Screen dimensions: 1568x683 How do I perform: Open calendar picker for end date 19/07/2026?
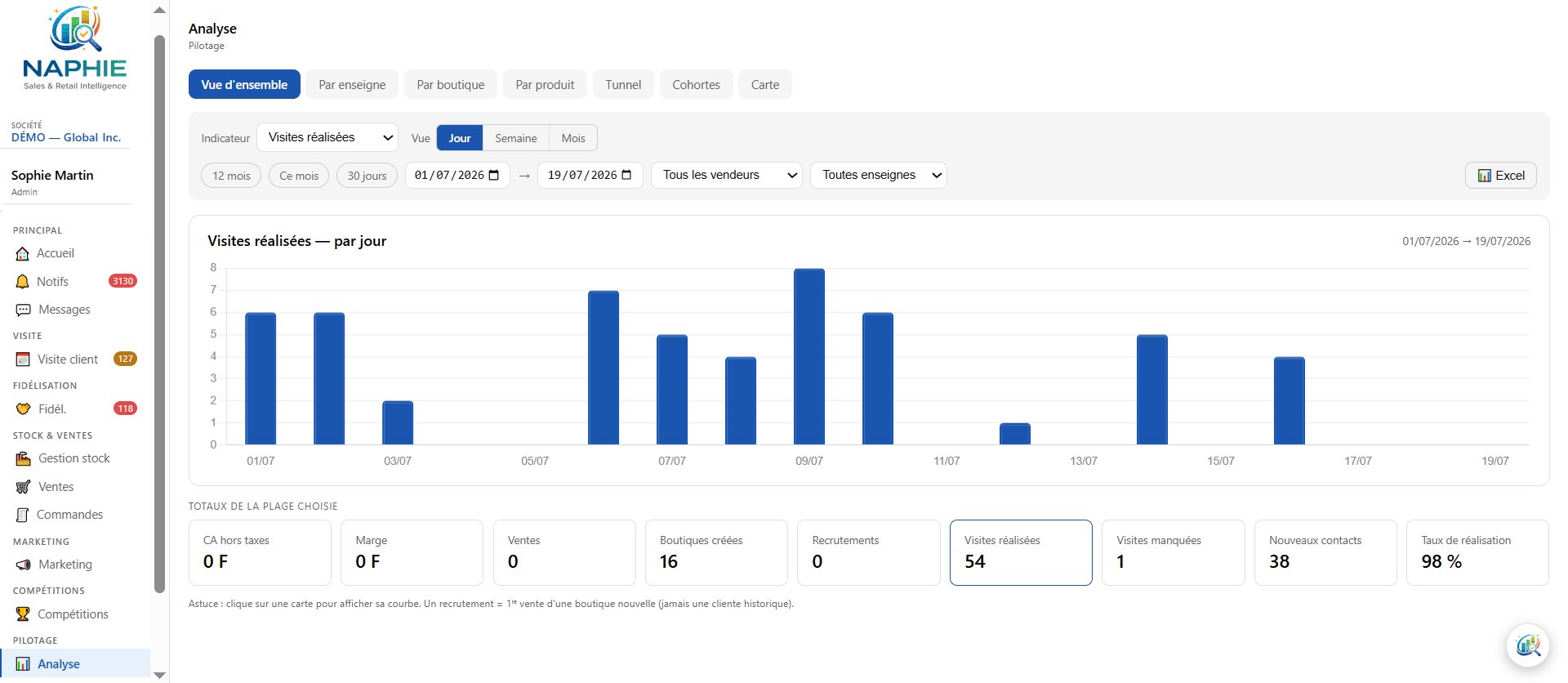point(626,176)
